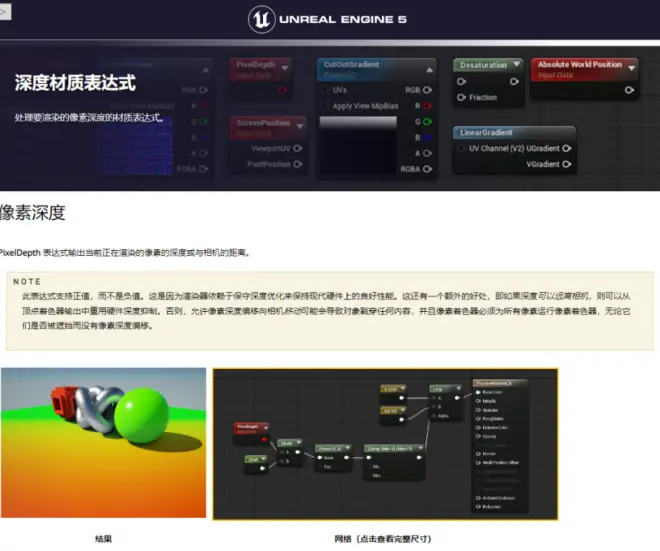Click the Fraction input pin on Desaturation
This screenshot has height=551, width=660.
pyautogui.click(x=461, y=97)
